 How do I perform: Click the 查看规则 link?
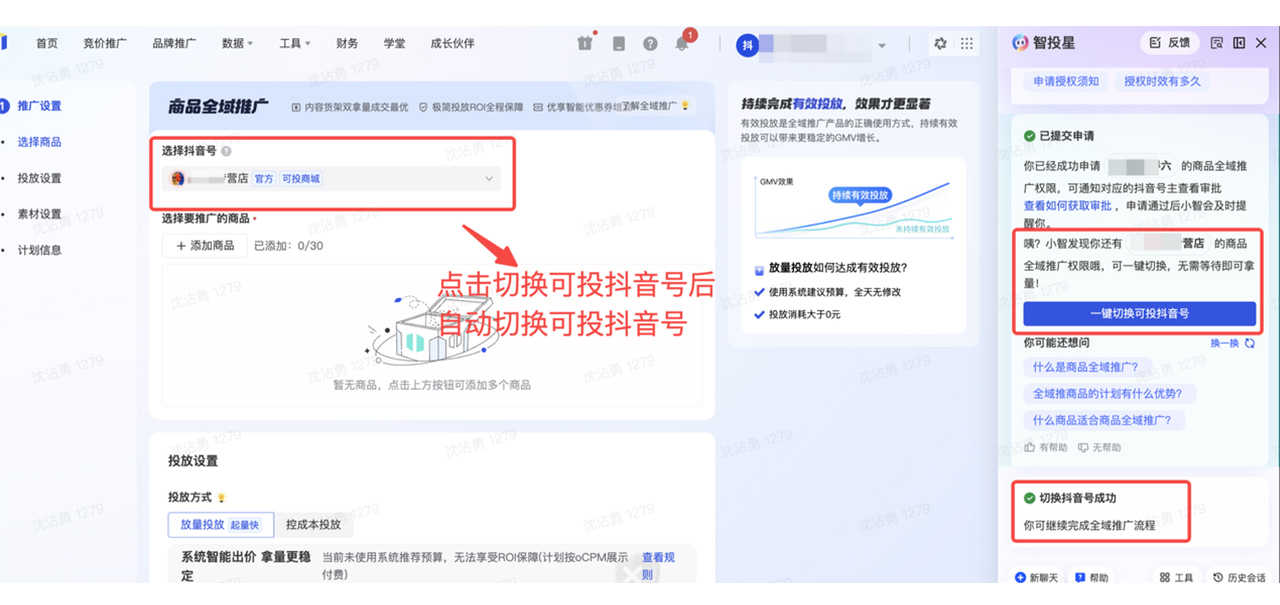[658, 566]
